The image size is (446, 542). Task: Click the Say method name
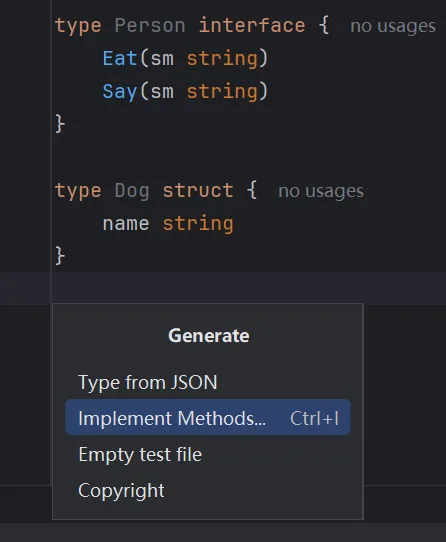pos(120,92)
